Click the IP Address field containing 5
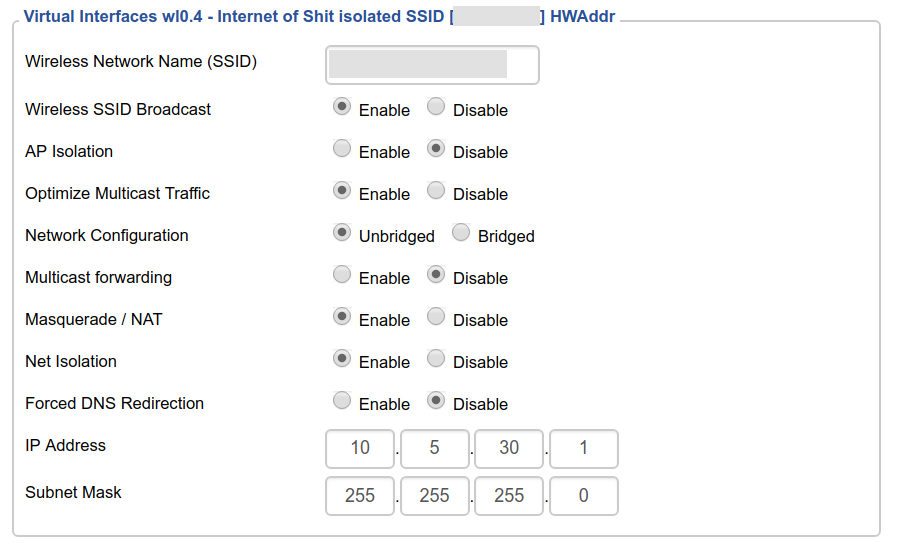This screenshot has width=898, height=549. pyautogui.click(x=435, y=448)
